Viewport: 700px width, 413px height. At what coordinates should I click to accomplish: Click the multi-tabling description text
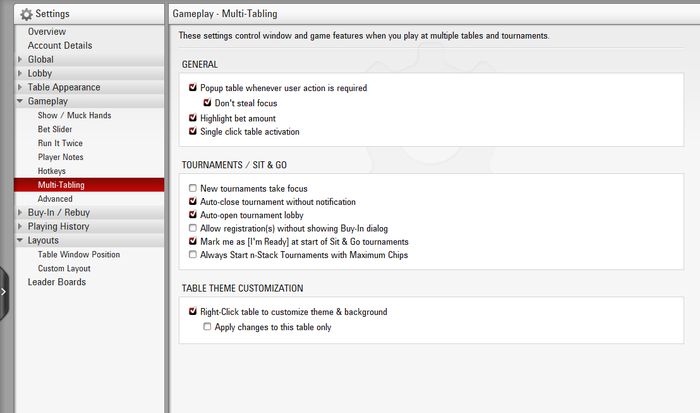point(364,36)
